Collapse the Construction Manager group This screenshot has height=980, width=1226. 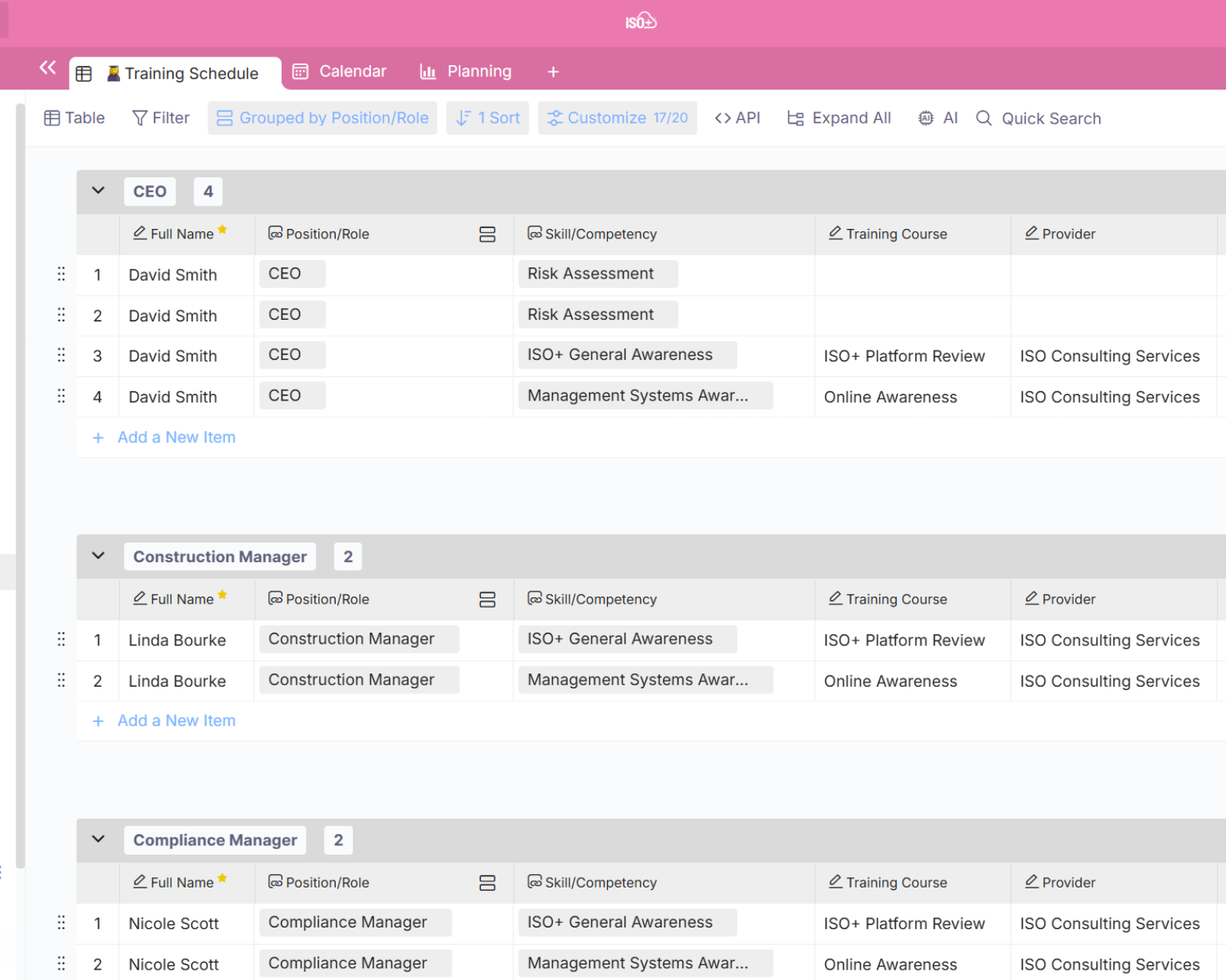98,556
